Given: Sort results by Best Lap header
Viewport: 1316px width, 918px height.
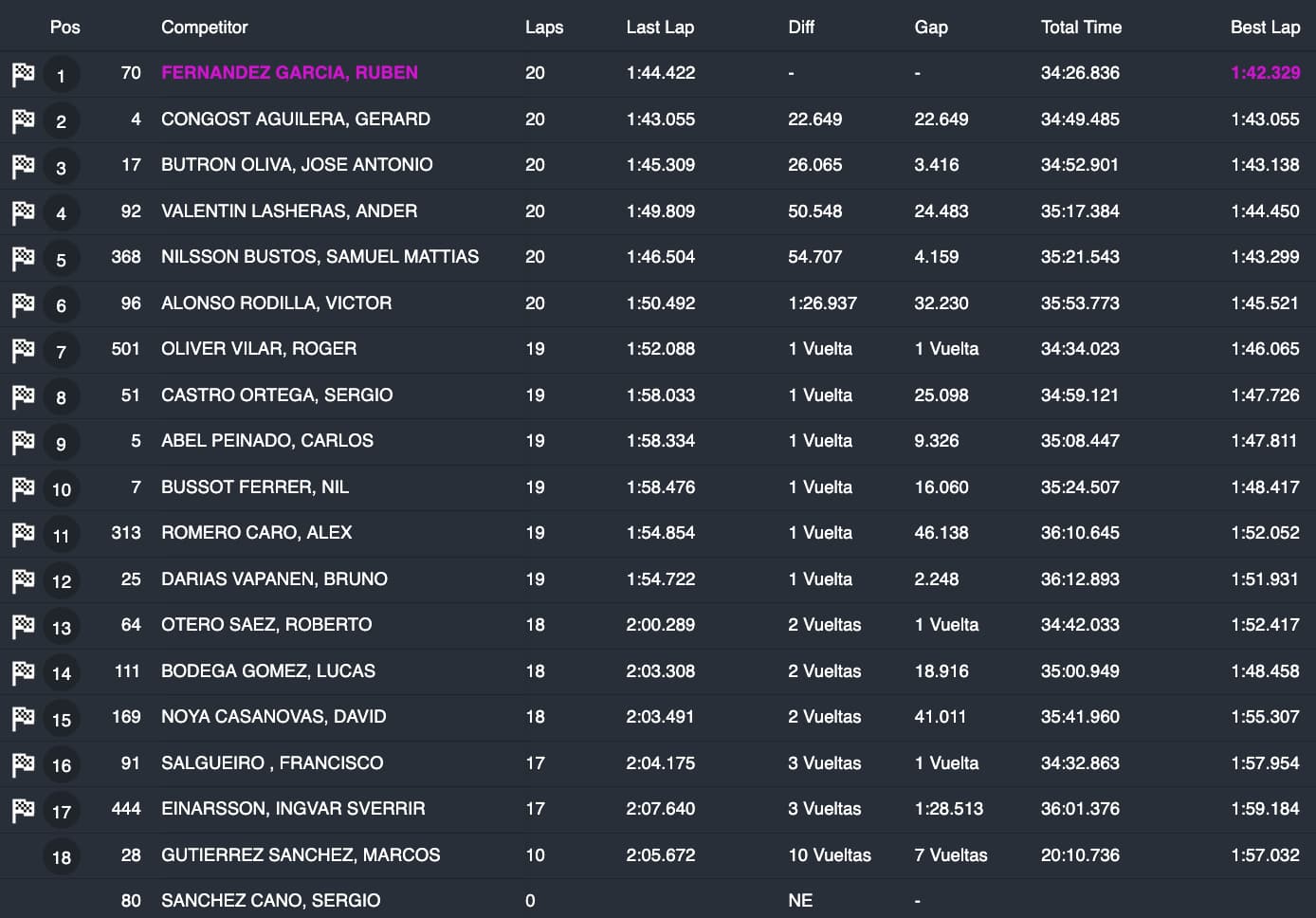Looking at the screenshot, I should [x=1265, y=28].
